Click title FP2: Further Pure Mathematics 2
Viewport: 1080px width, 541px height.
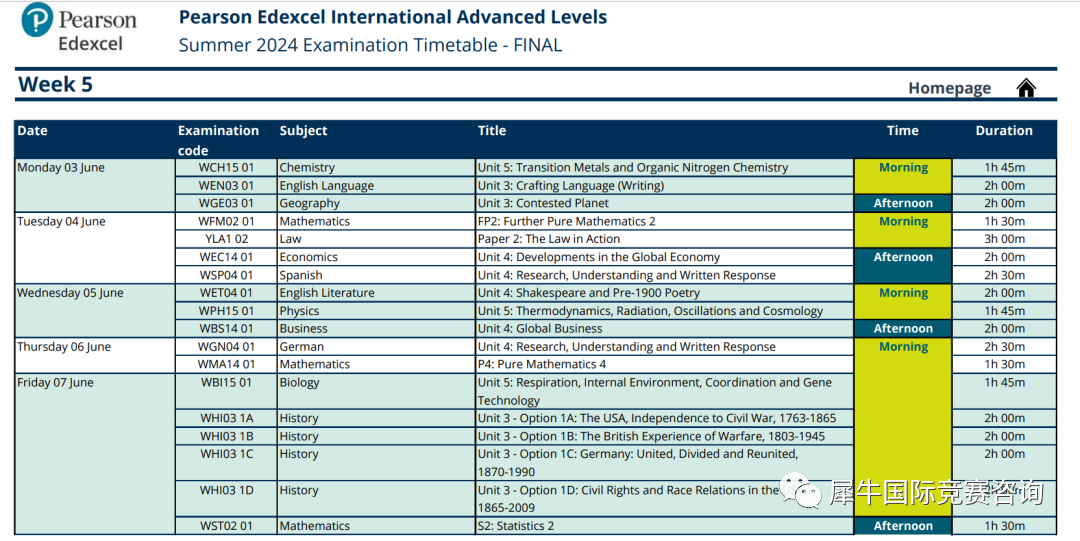[x=567, y=221]
